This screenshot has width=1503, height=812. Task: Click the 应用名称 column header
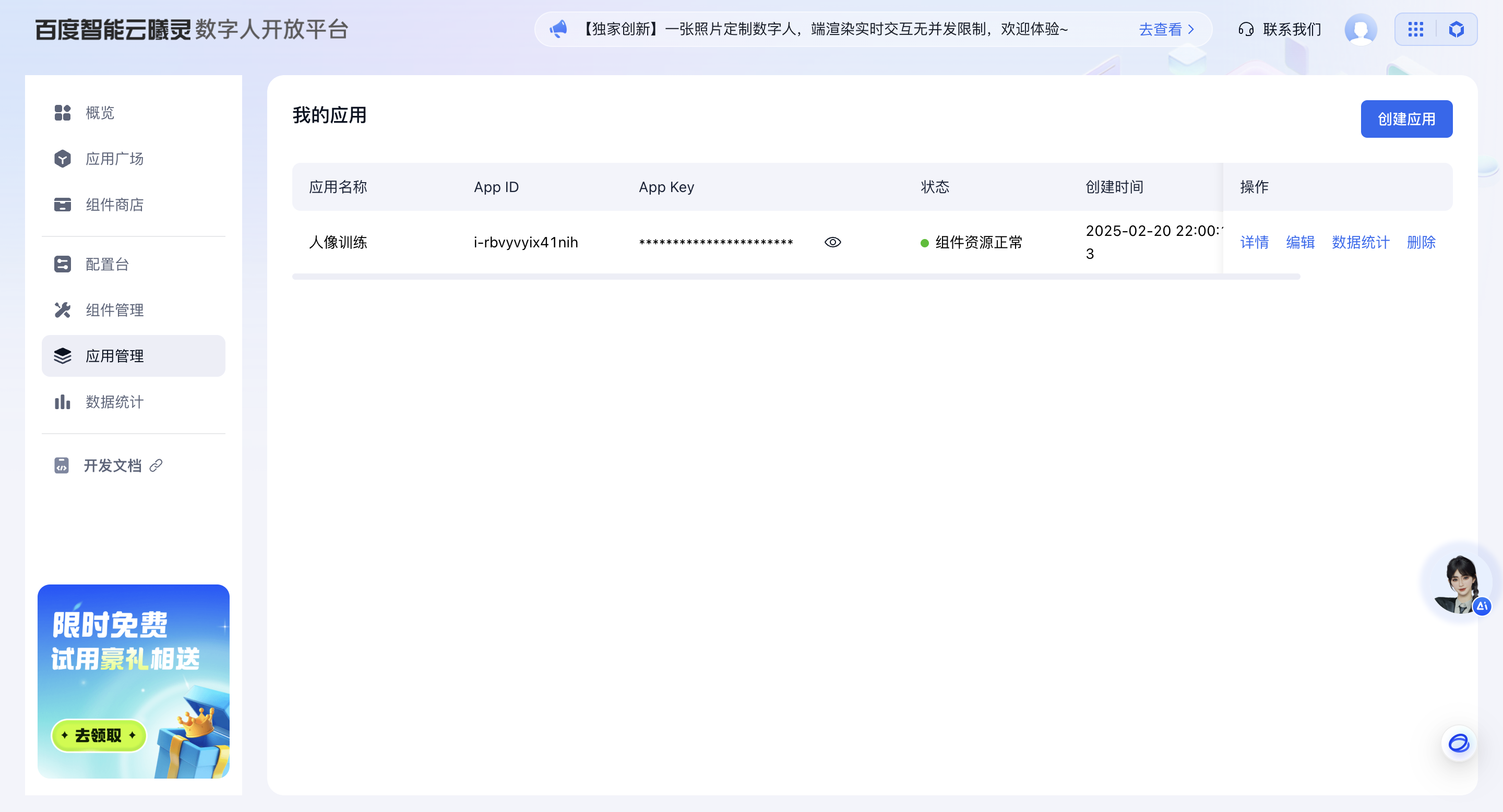coord(338,187)
